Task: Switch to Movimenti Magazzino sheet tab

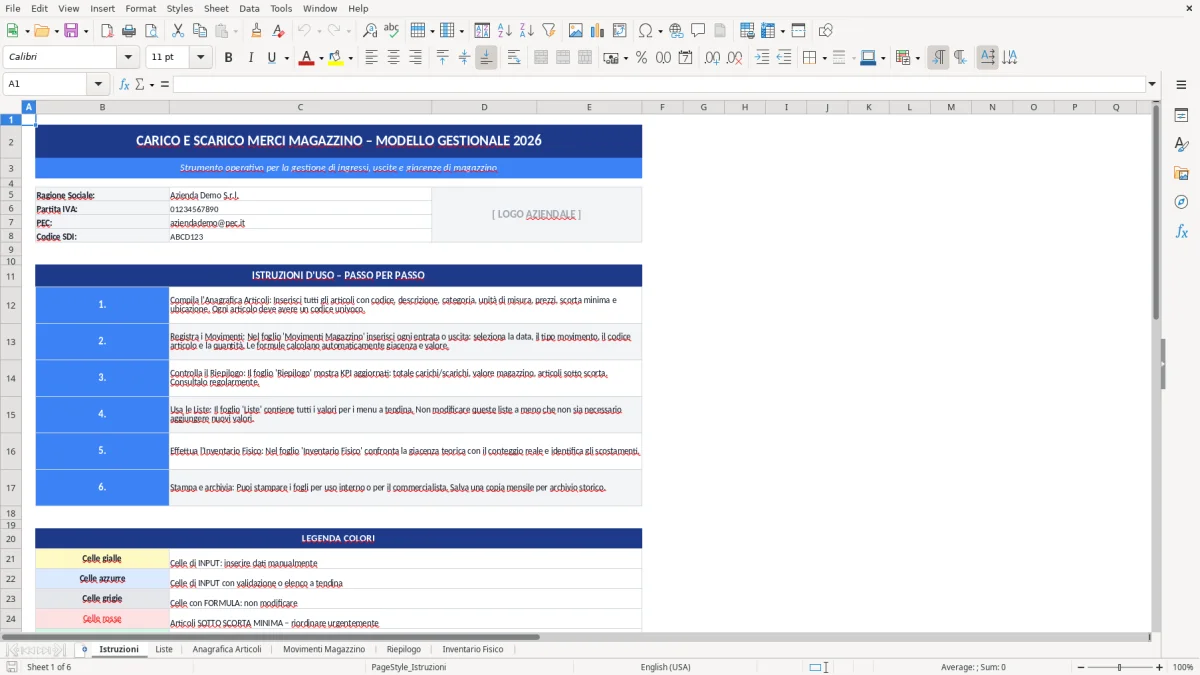Action: point(324,649)
